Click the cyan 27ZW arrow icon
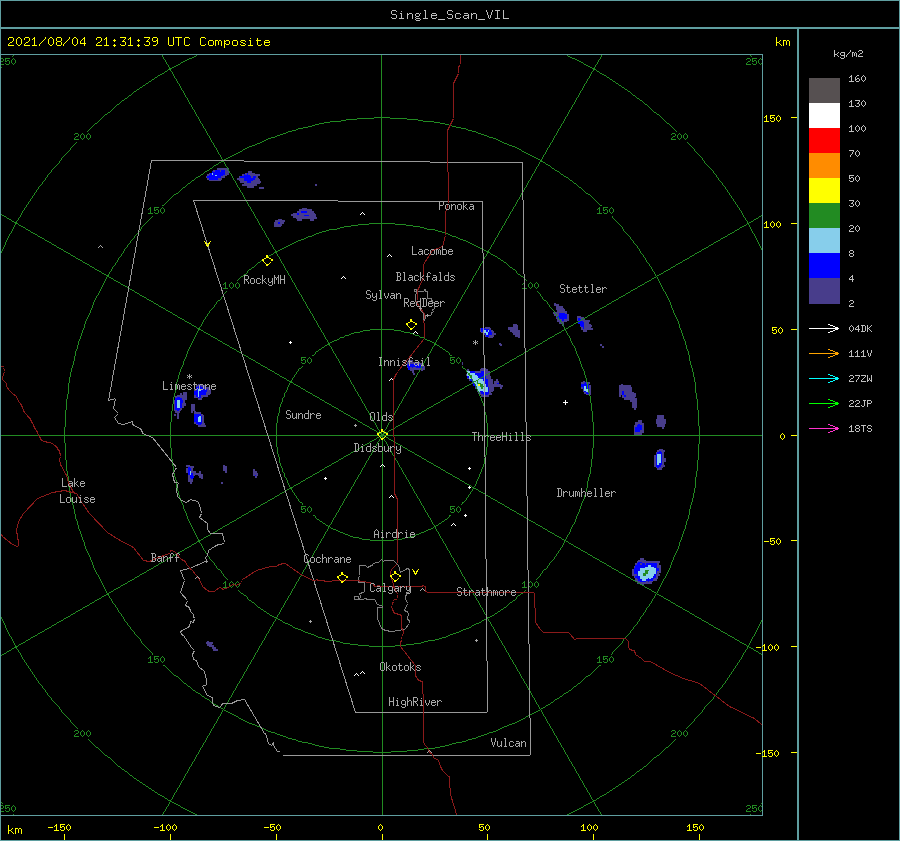The height and width of the screenshot is (841, 900). tap(824, 378)
